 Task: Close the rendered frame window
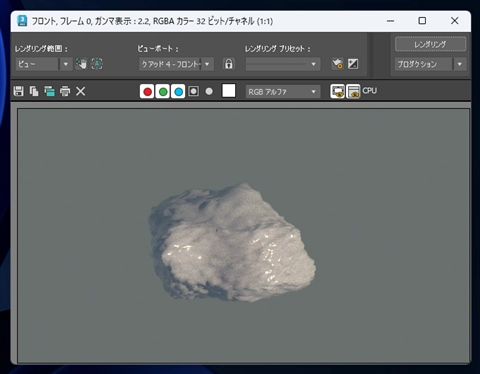tap(454, 21)
